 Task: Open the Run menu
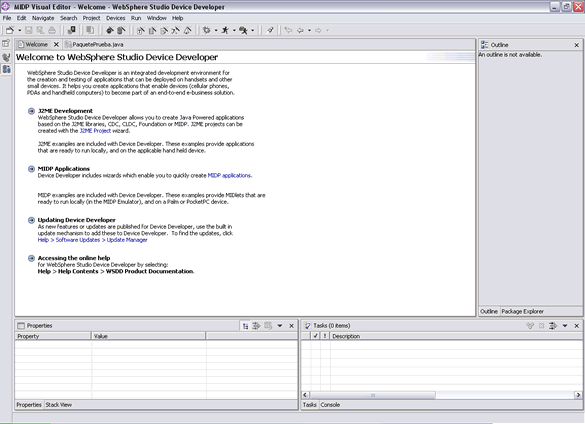click(136, 18)
